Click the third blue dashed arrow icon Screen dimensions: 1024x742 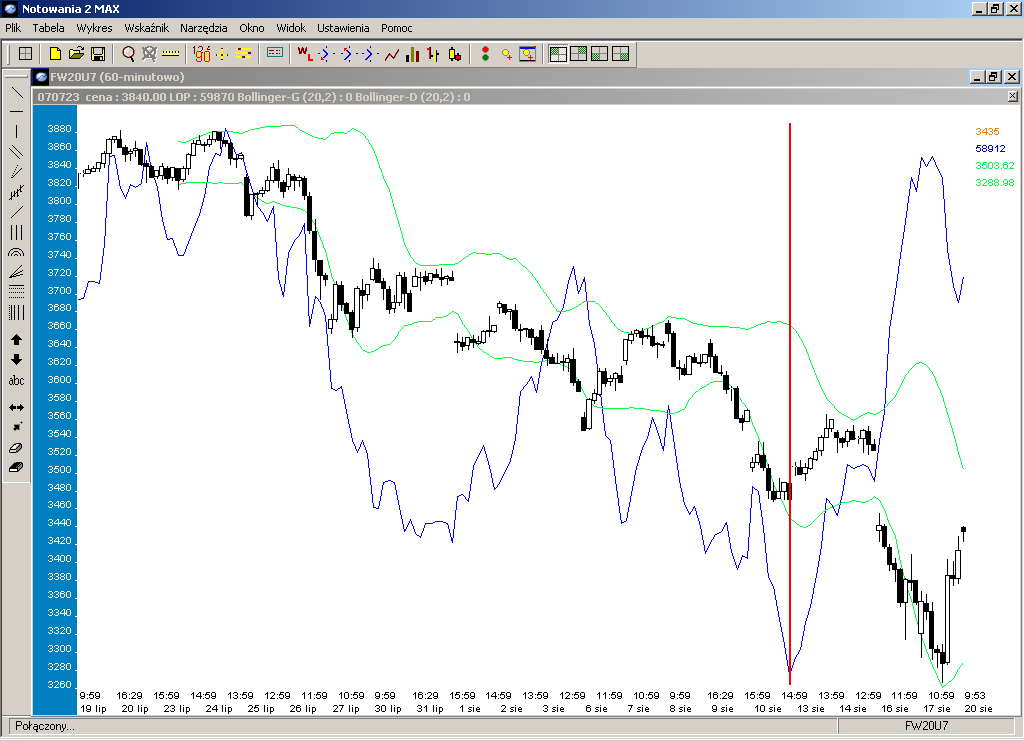tap(370, 54)
